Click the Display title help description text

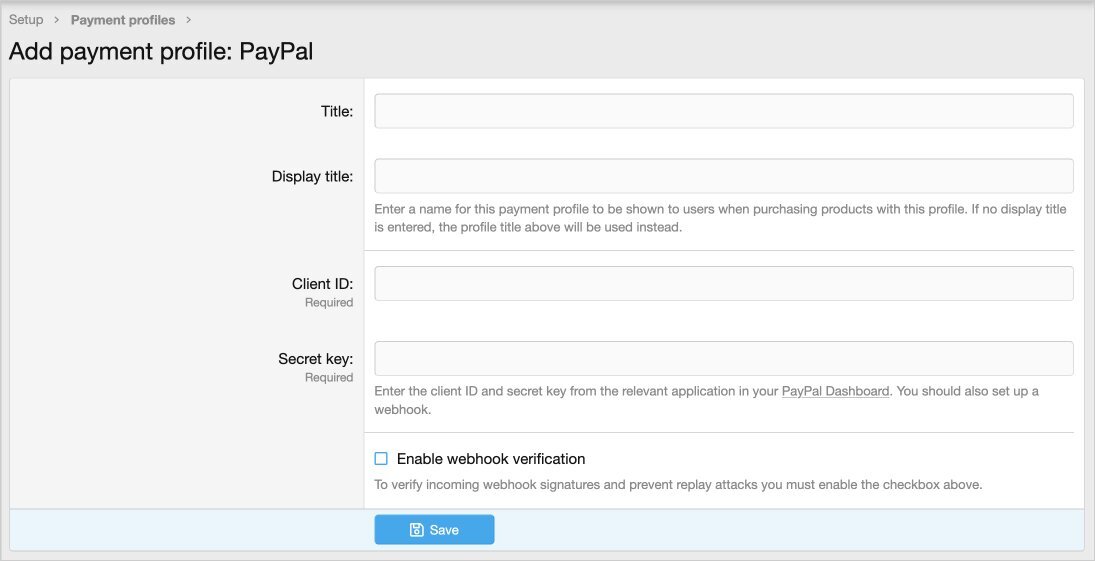coord(720,218)
